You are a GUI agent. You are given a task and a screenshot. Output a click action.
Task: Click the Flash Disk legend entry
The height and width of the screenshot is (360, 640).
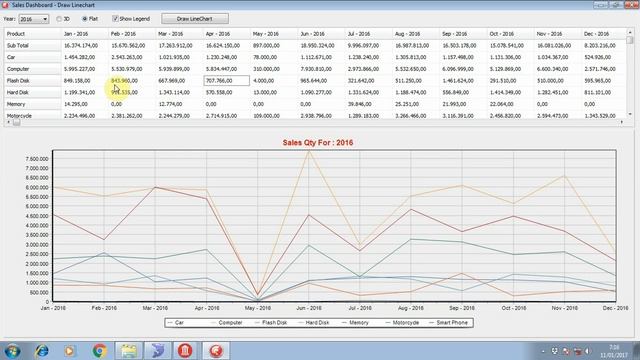[x=271, y=322]
